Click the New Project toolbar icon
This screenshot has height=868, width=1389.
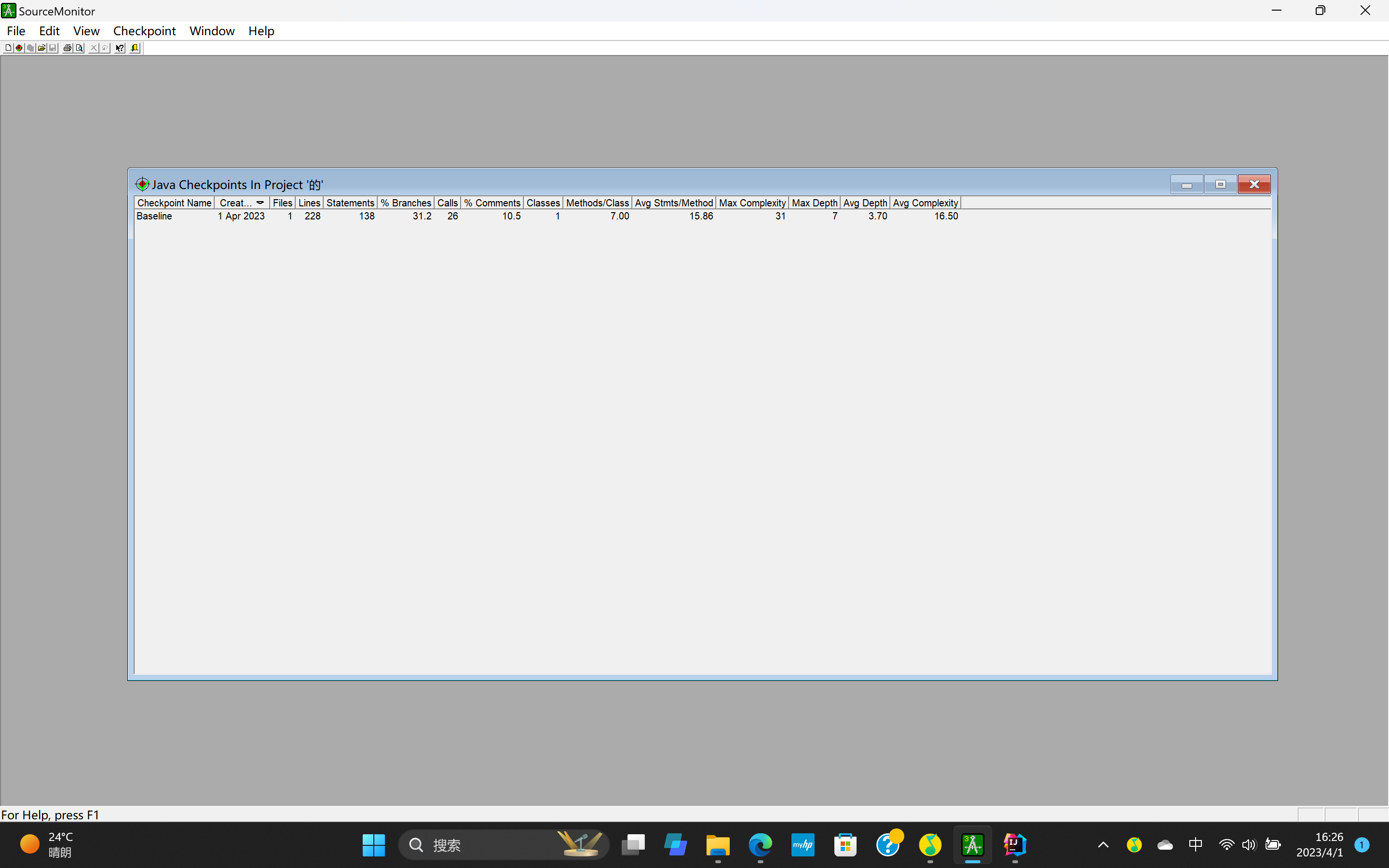pyautogui.click(x=8, y=48)
